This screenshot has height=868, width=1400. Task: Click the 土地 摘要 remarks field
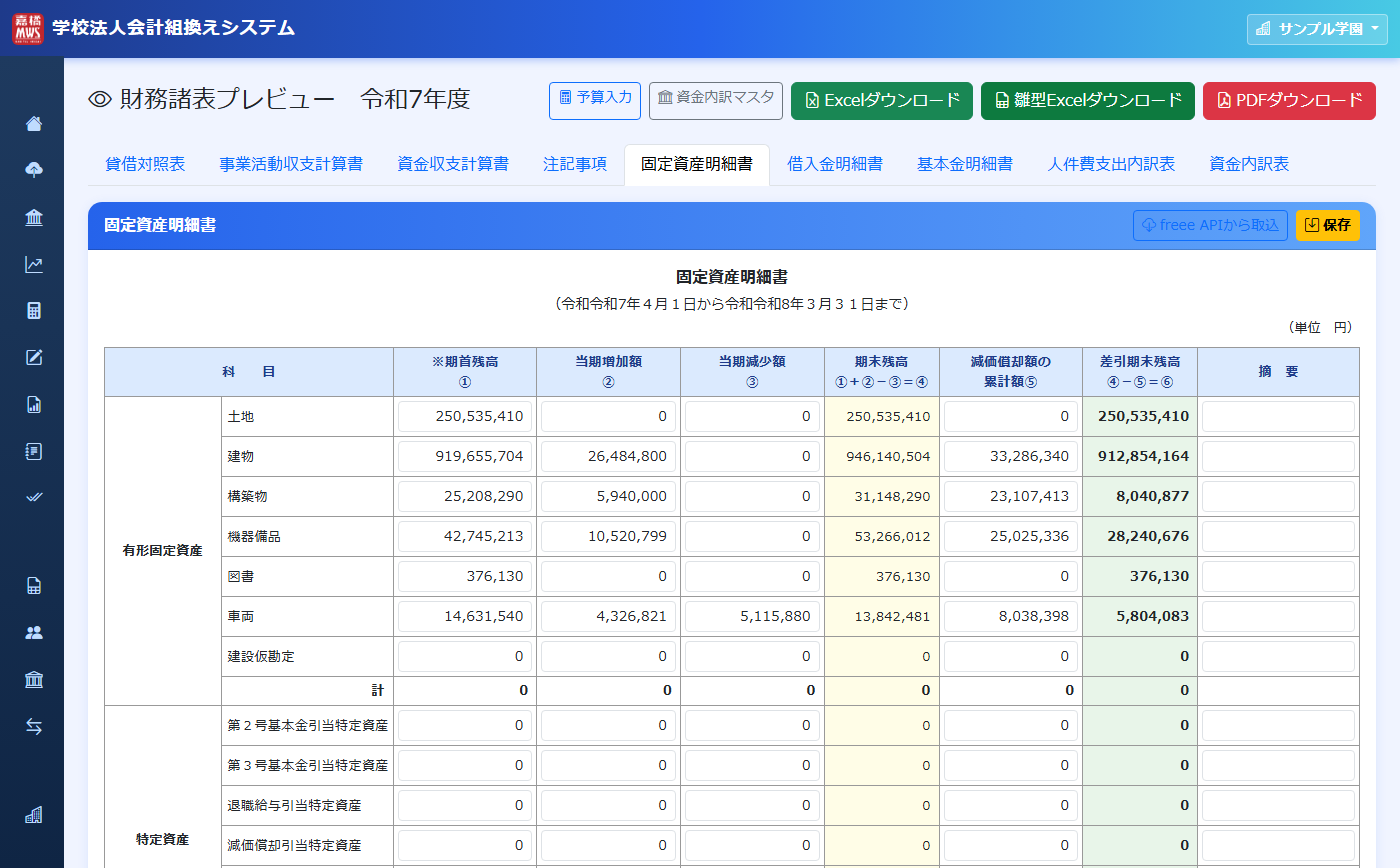pos(1278,416)
